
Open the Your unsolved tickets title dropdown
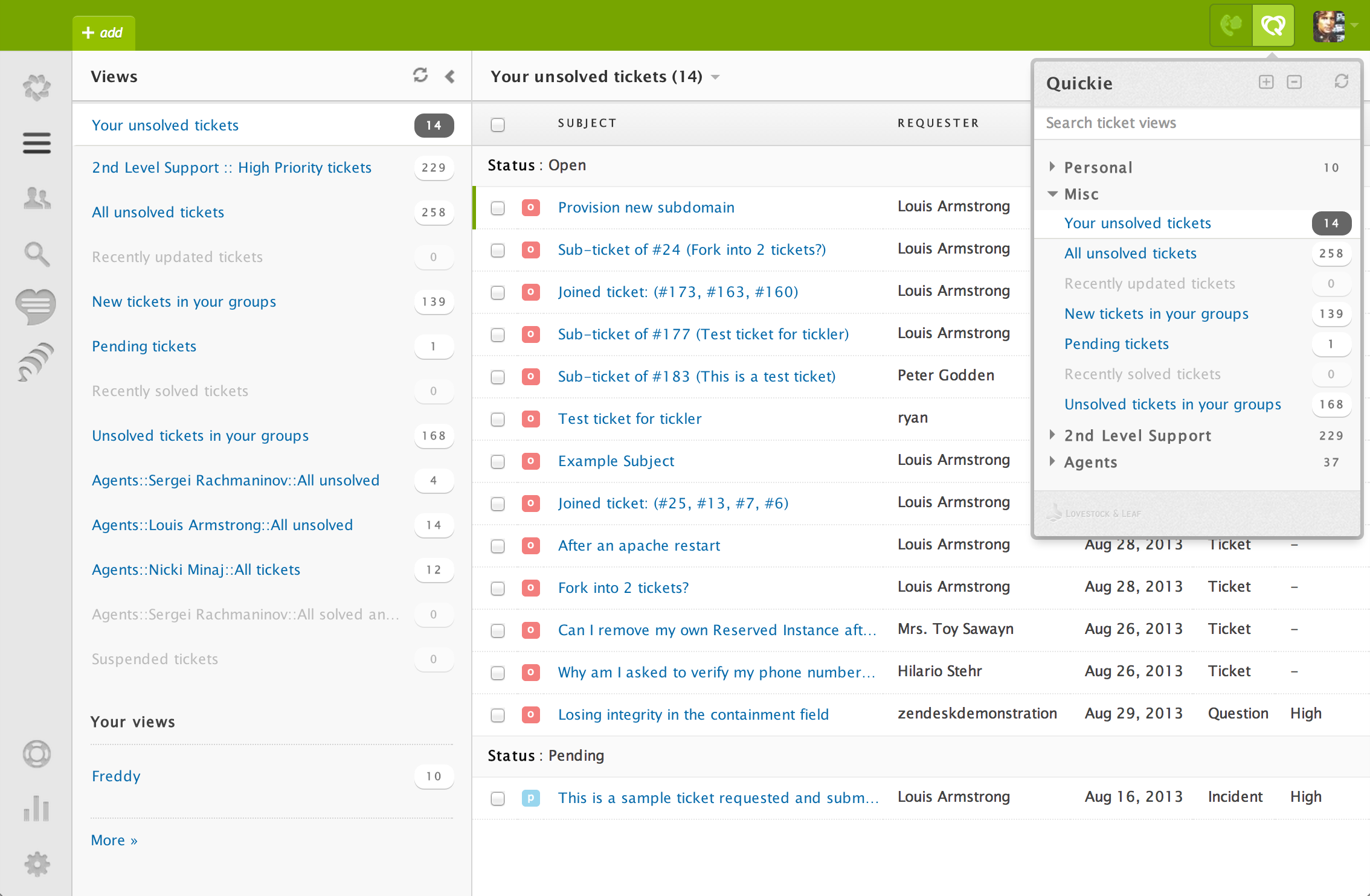(x=715, y=77)
